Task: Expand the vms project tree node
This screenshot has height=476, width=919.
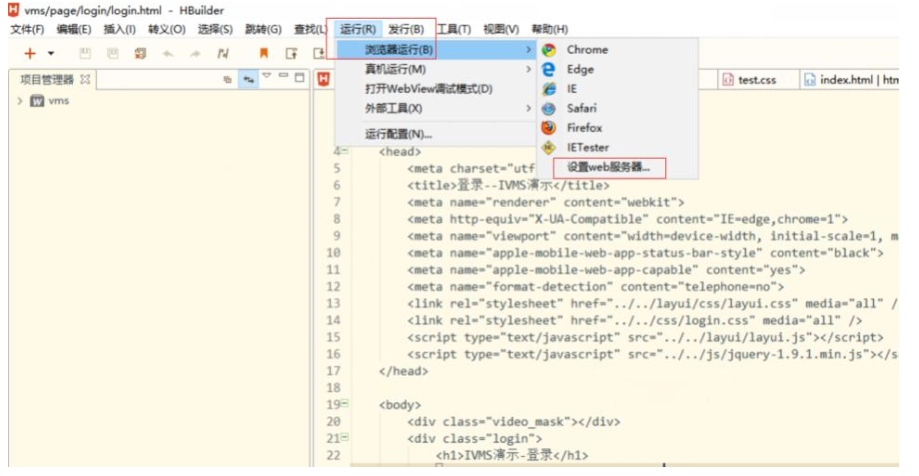Action: point(20,101)
